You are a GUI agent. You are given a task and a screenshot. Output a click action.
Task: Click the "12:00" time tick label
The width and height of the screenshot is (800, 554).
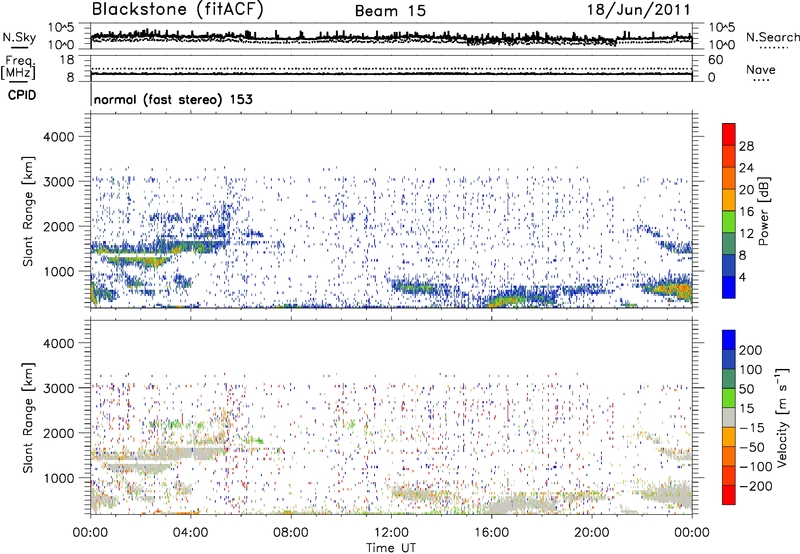pyautogui.click(x=391, y=533)
